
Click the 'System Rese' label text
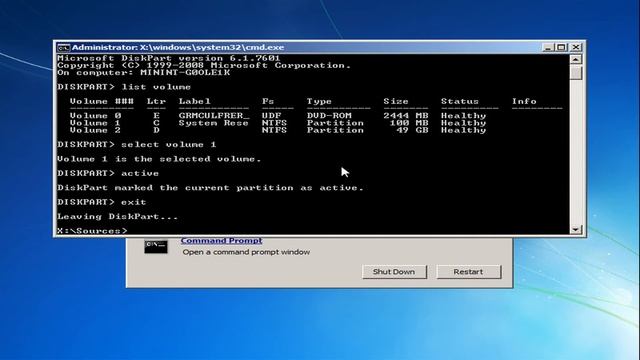pos(213,123)
